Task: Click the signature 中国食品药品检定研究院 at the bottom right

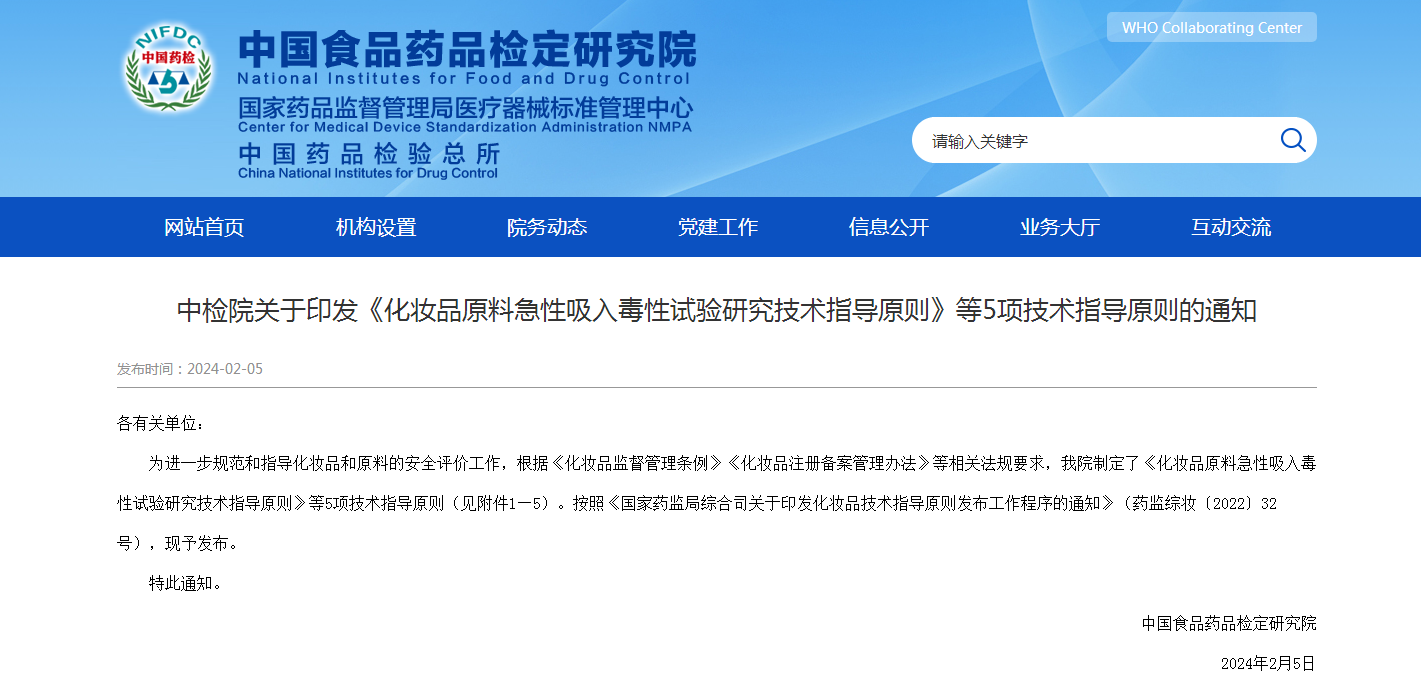Action: coord(1229,623)
